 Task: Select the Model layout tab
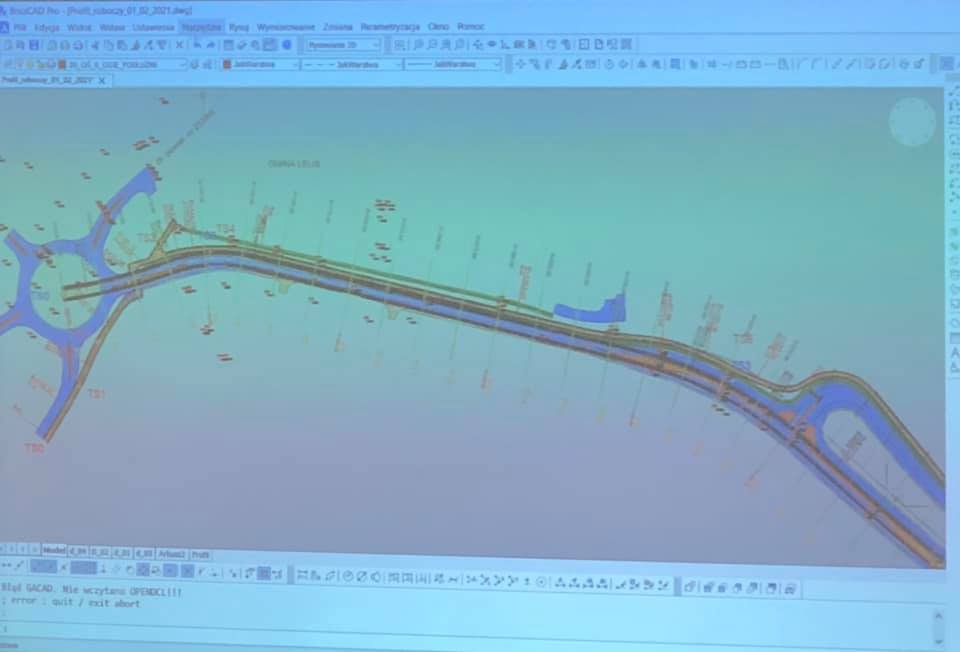pos(54,551)
